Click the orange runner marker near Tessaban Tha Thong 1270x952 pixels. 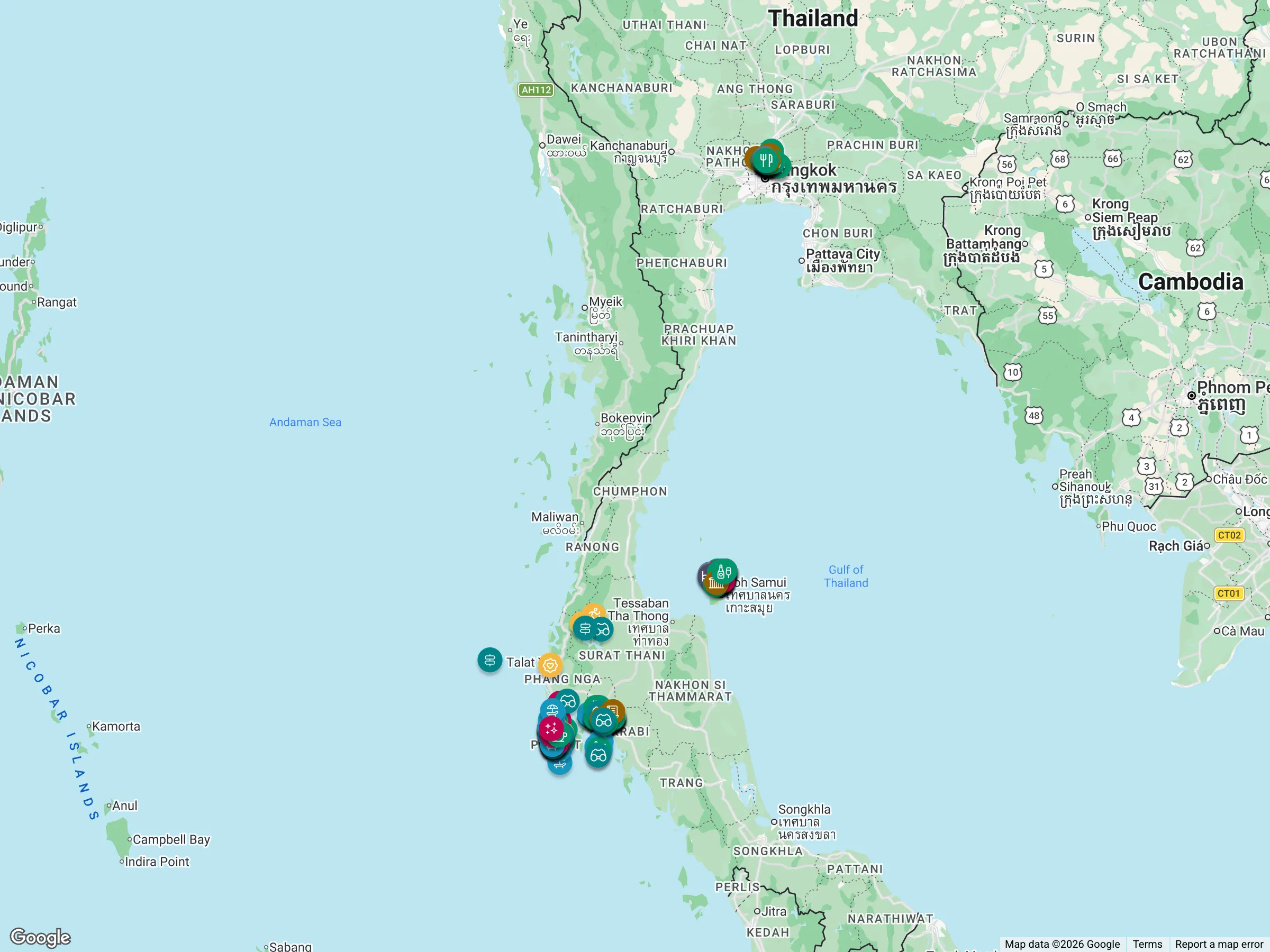pyautogui.click(x=594, y=611)
